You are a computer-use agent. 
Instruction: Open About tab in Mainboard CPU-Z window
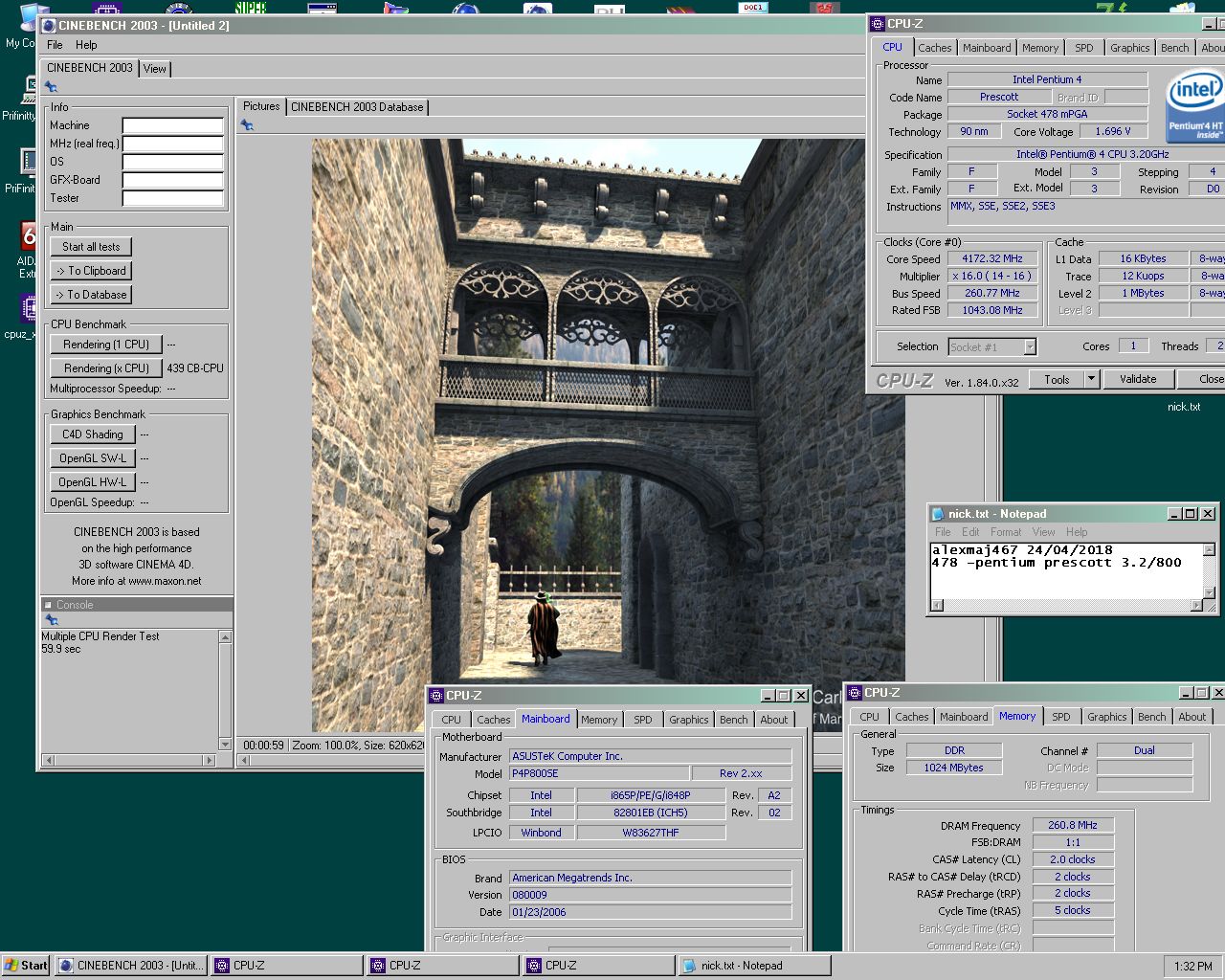(x=774, y=720)
